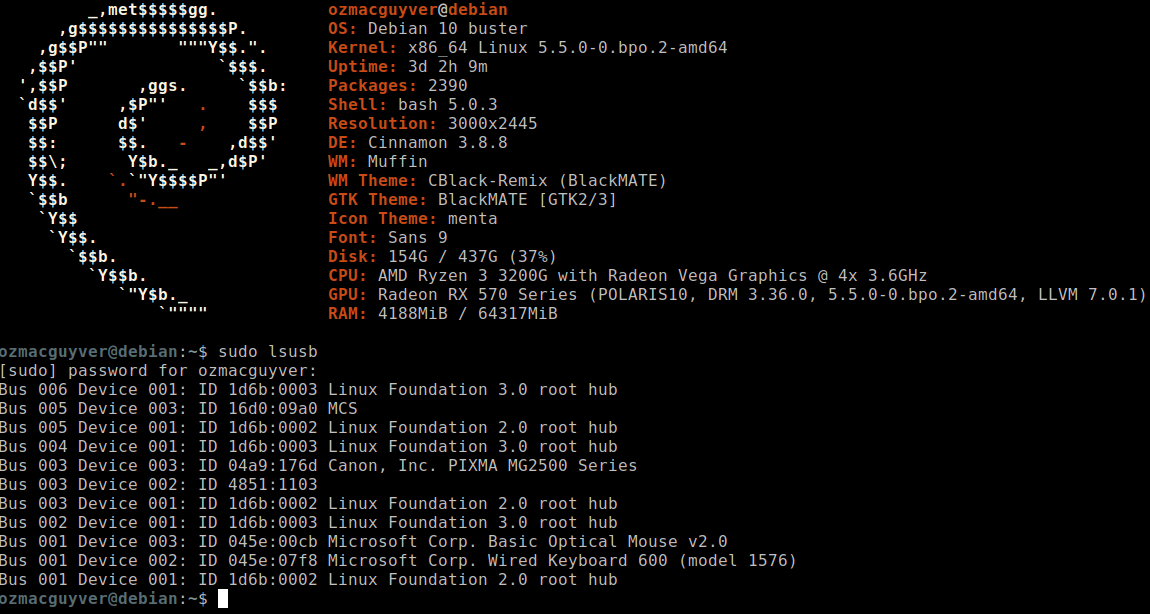Click the ozmacguyver@debian header above the system info
The height and width of the screenshot is (614, 1150).
[417, 10]
